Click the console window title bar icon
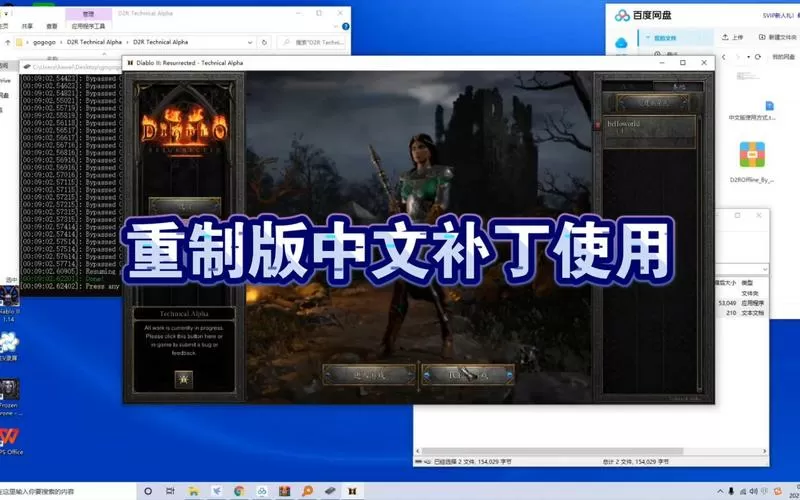 coord(27,67)
